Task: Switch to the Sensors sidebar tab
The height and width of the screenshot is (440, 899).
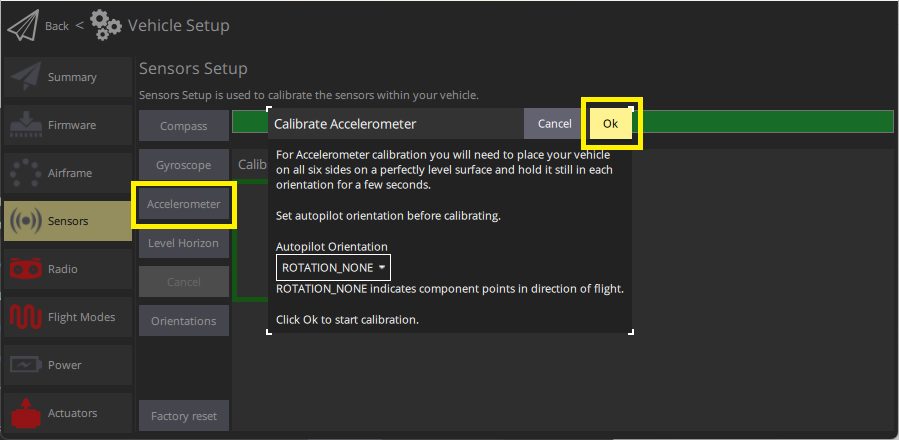Action: 67,221
